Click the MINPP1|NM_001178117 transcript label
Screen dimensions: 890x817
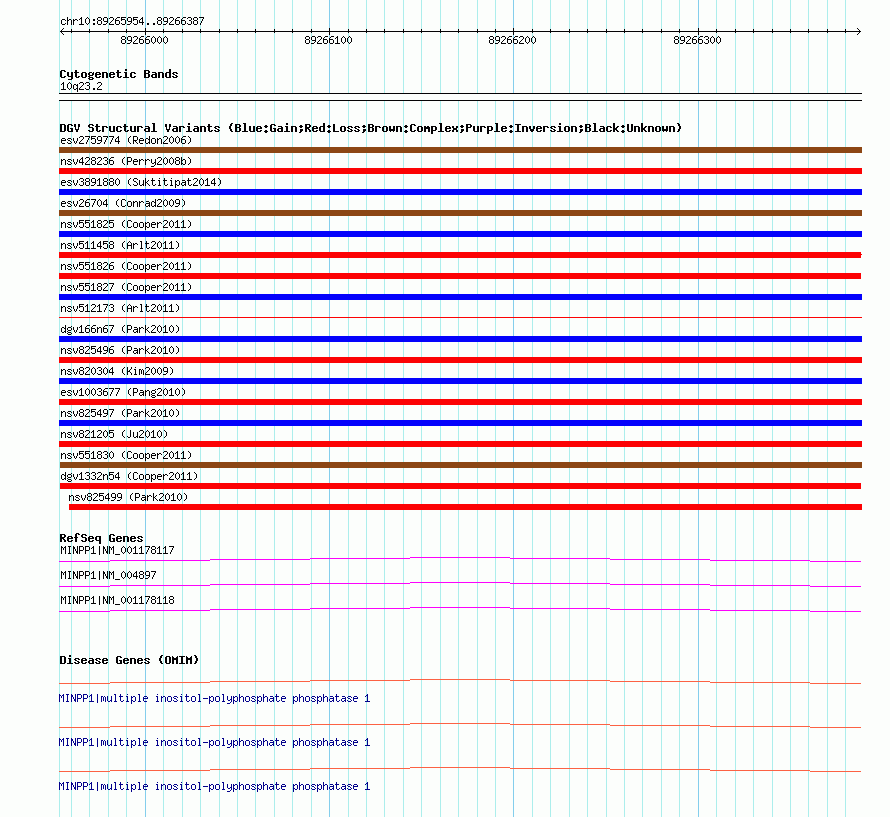(x=117, y=550)
